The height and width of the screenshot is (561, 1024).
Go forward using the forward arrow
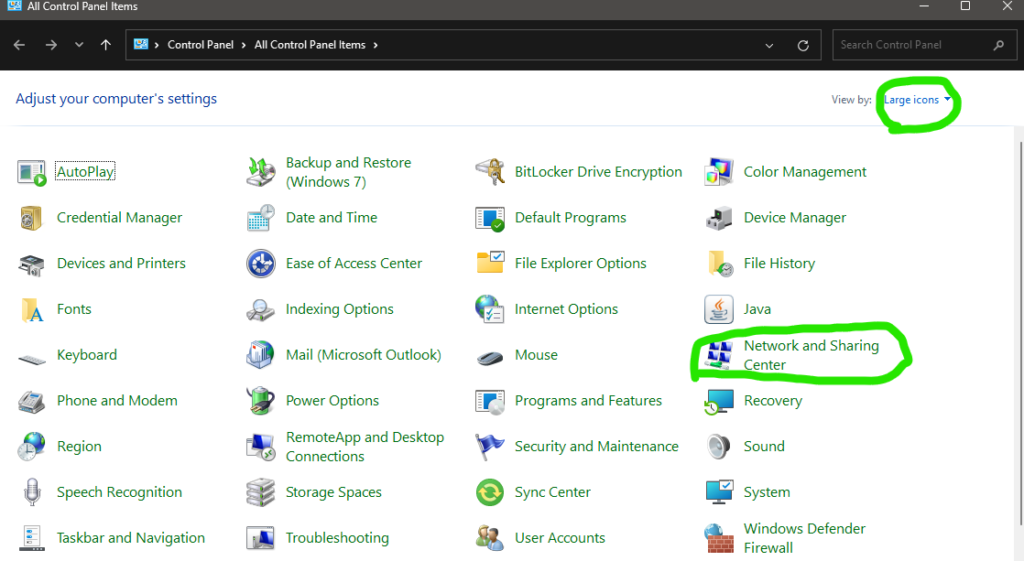click(x=51, y=45)
